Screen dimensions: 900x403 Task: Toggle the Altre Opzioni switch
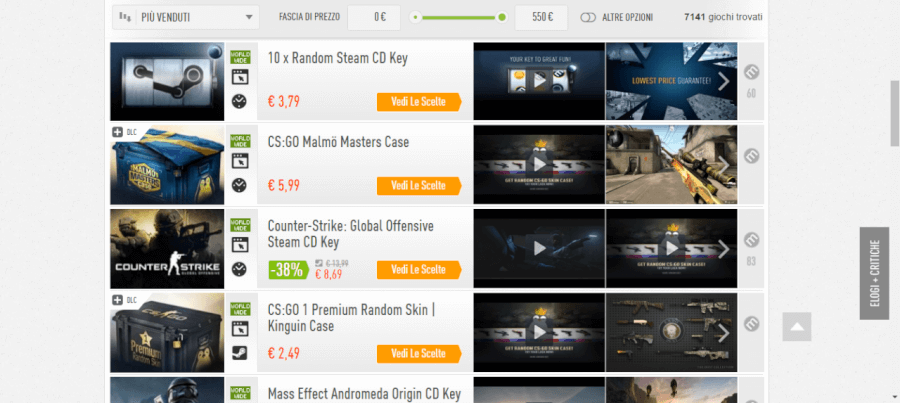tap(588, 18)
